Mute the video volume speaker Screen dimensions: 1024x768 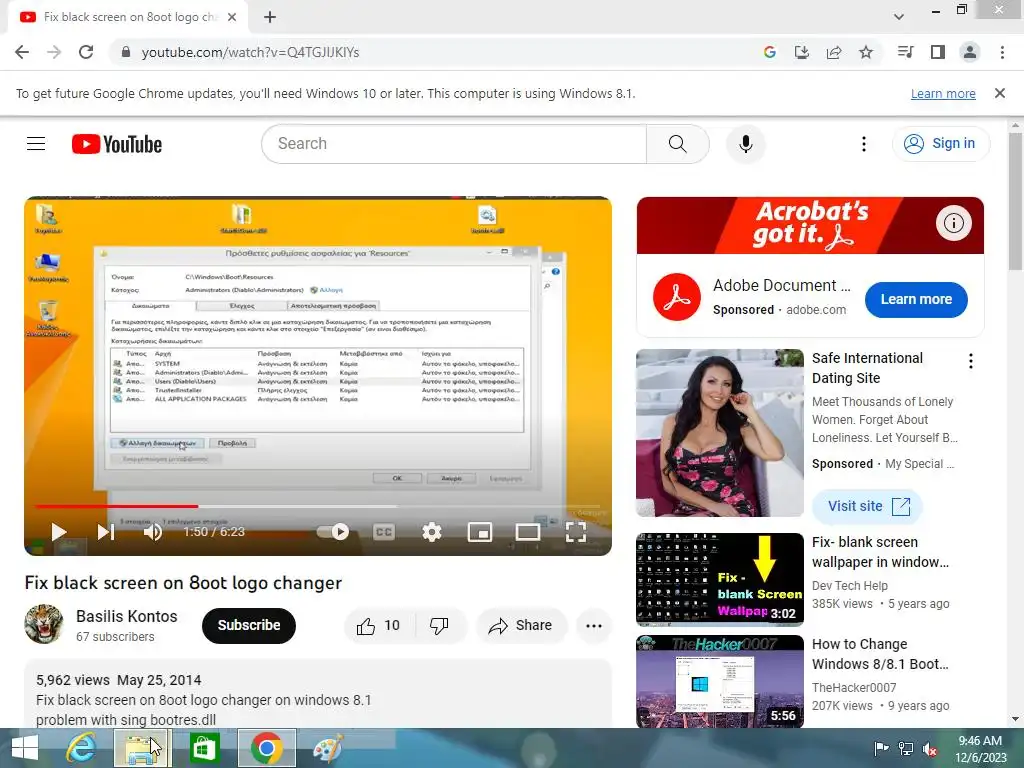tap(153, 532)
